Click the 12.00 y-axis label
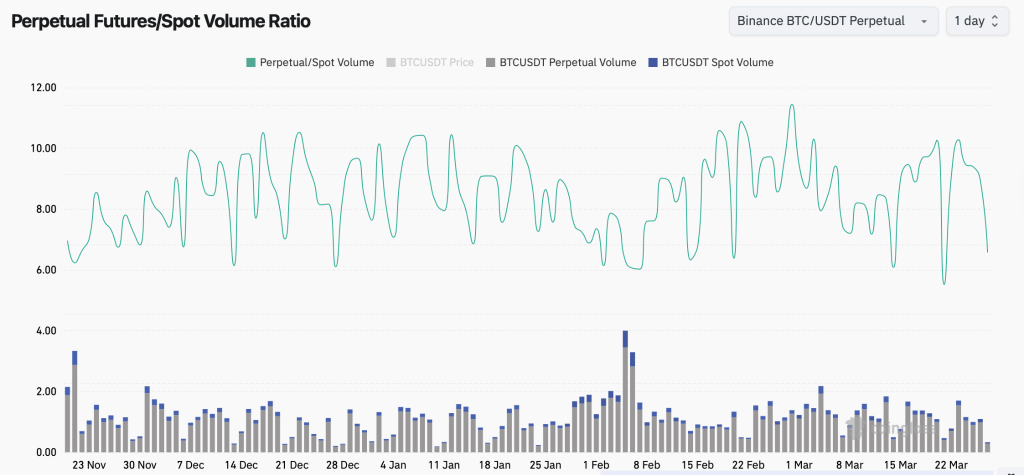Screen dimensions: 1024x475 point(43,88)
